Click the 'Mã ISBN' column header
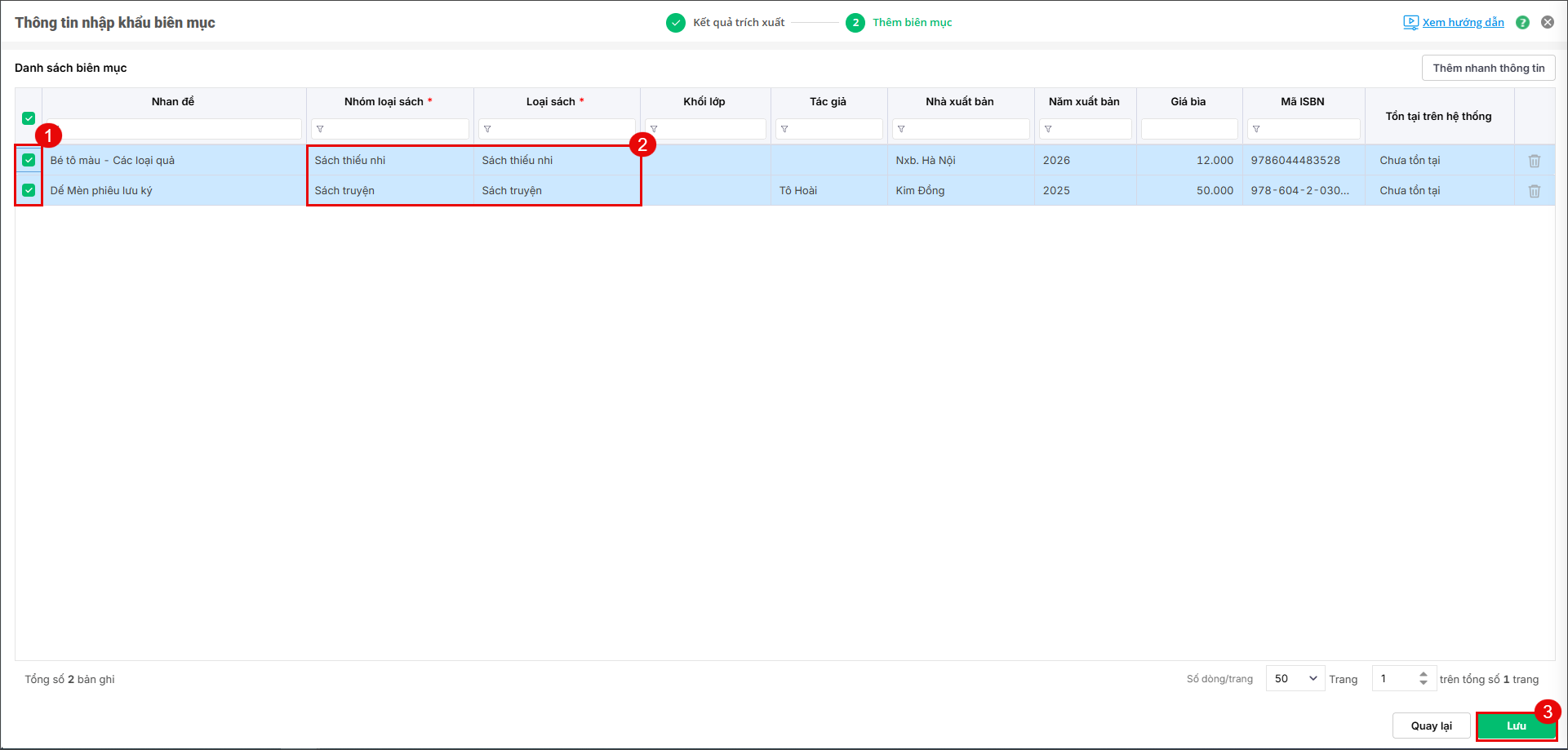Viewport: 1568px width, 750px height. 1303,102
